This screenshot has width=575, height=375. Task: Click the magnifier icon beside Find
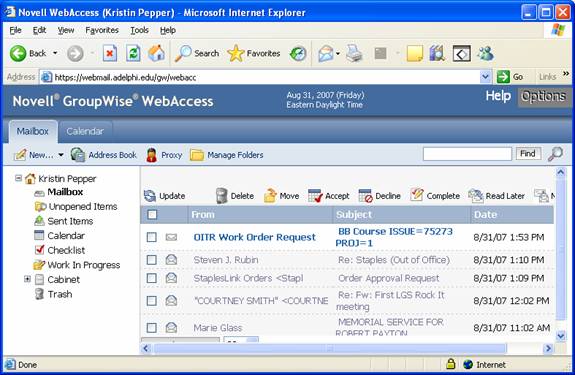[555, 154]
